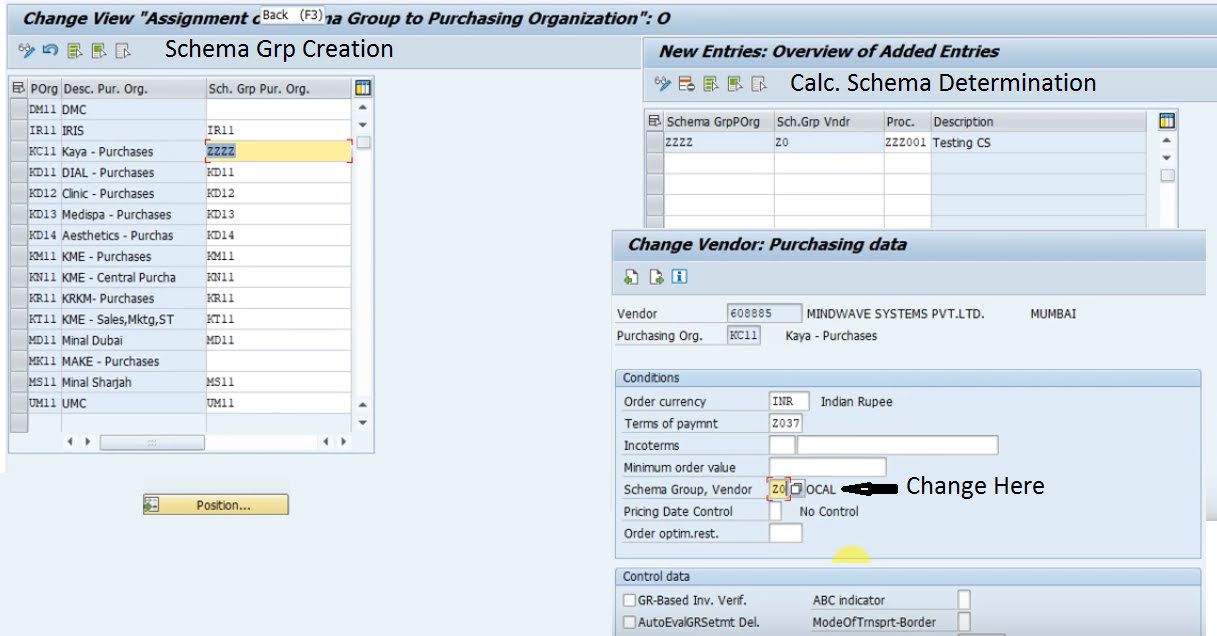Click Delete row icon in New Entries toolbar
The image size is (1217, 636).
[x=686, y=83]
